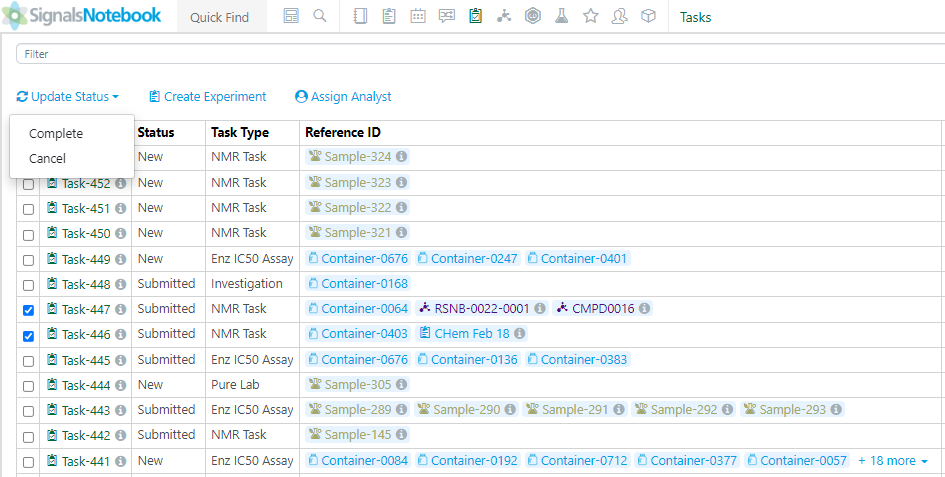Click the magnifier search icon
Screen dimensions: 945x477
320,16
